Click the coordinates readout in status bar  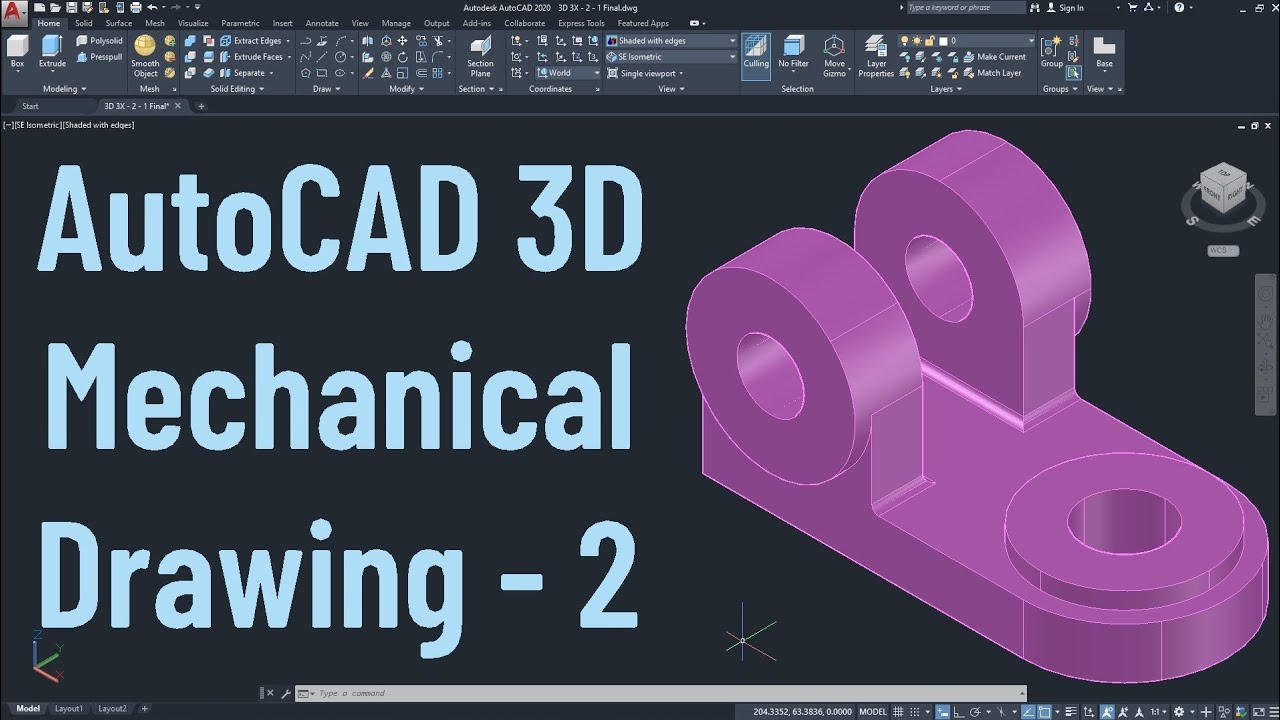(x=803, y=711)
